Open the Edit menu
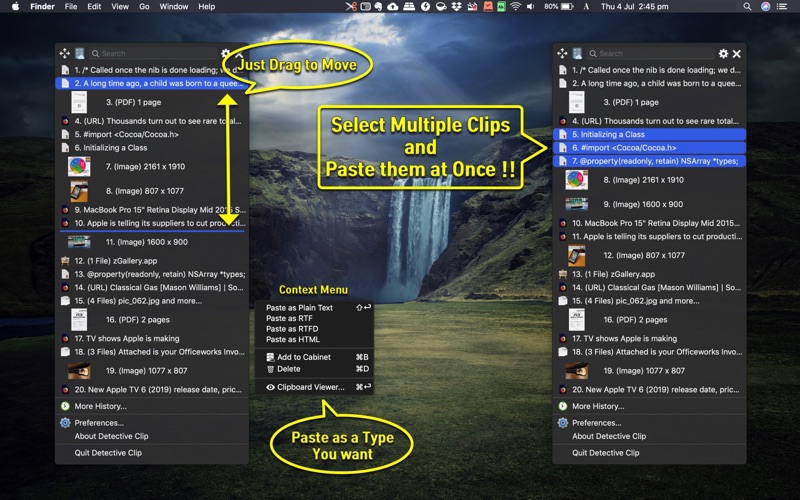This screenshot has width=800, height=500. click(94, 7)
